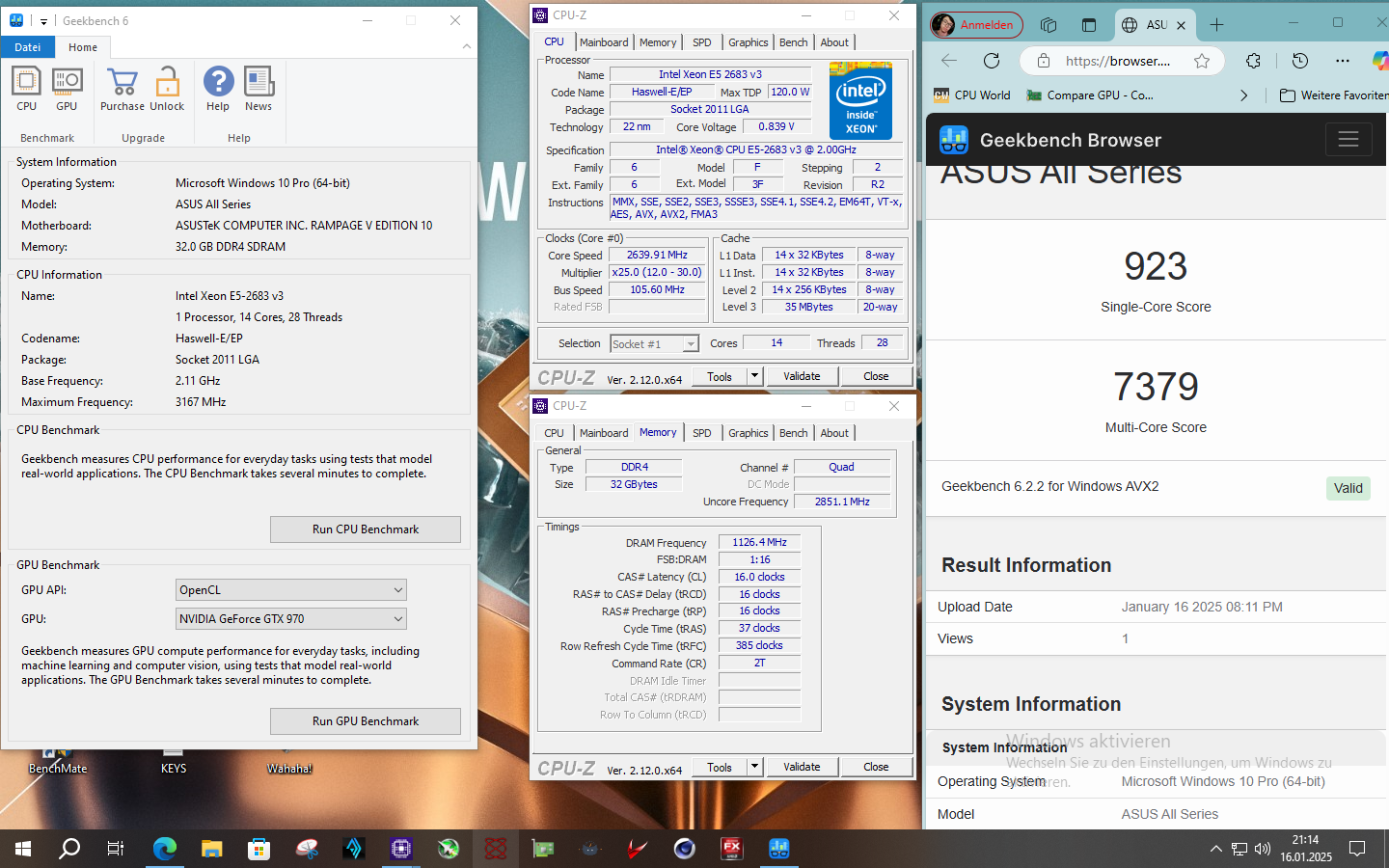Click the Geekbench Browser logo icon
Viewport: 1389px width, 868px height.
tap(954, 140)
